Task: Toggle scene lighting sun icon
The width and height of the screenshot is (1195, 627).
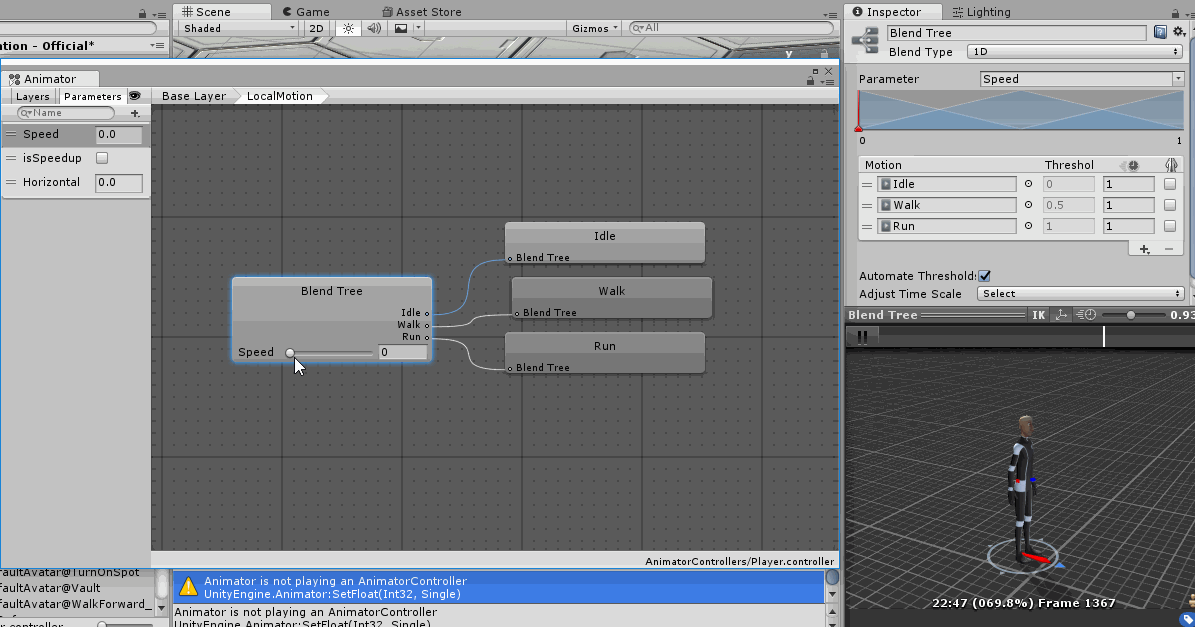Action: point(348,29)
